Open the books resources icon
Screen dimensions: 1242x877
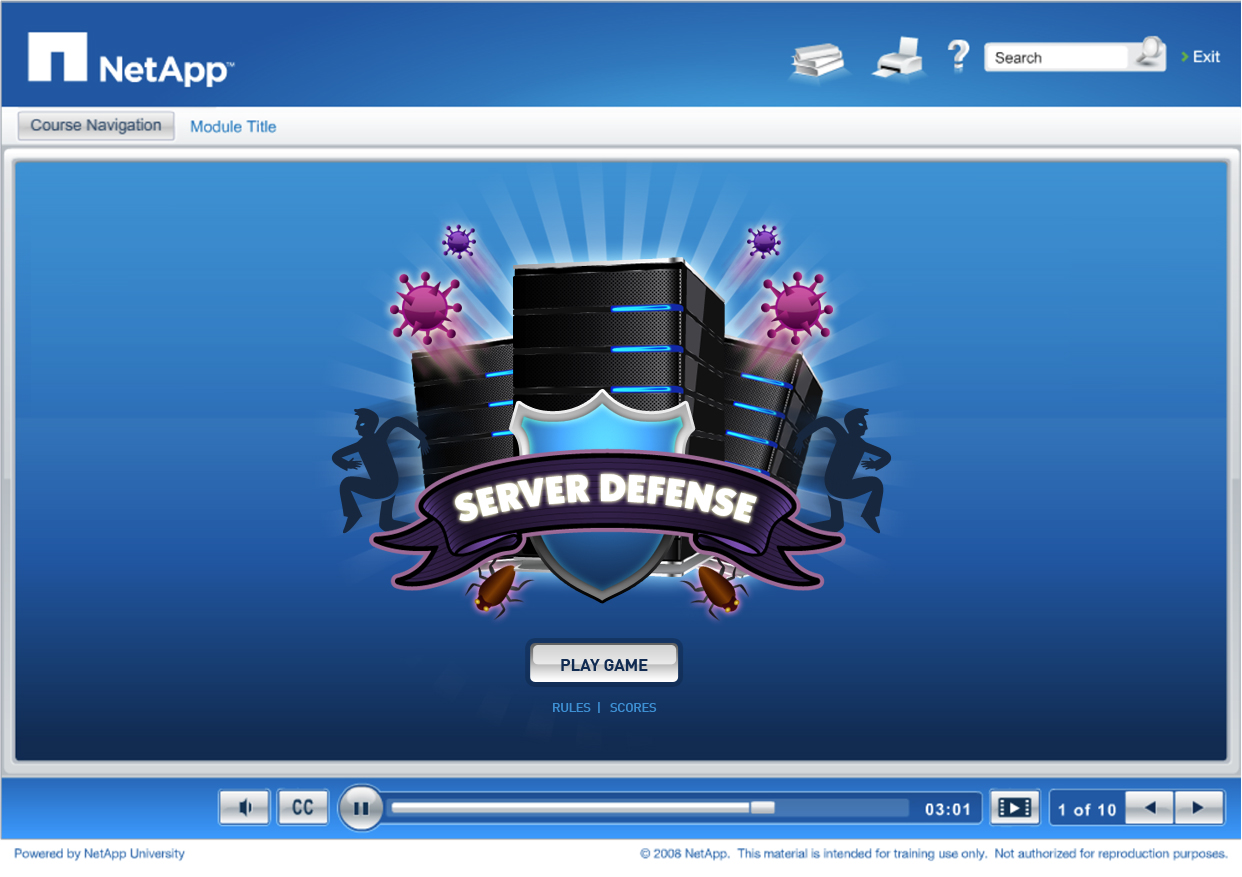click(819, 58)
